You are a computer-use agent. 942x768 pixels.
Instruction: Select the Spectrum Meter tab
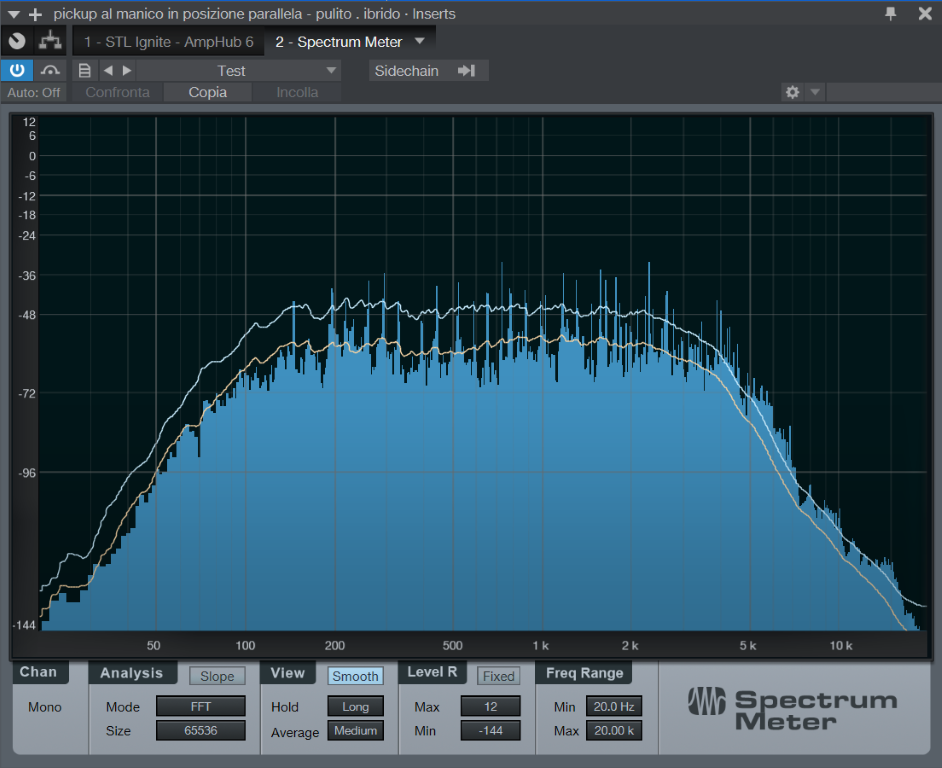(338, 42)
